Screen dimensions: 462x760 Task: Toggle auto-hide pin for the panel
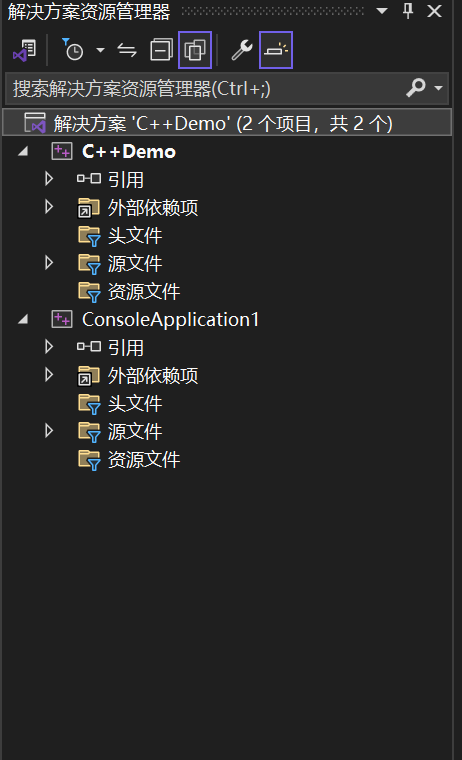point(408,11)
